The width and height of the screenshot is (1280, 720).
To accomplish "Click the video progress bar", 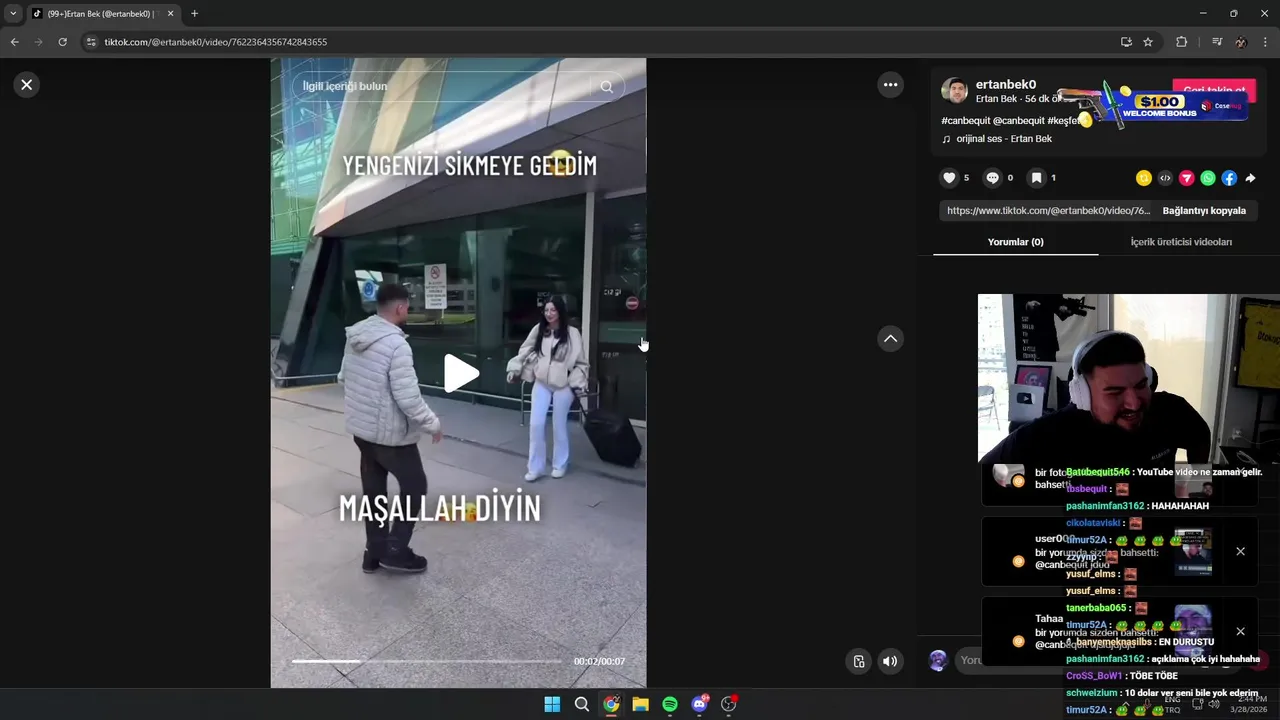I will (427, 661).
